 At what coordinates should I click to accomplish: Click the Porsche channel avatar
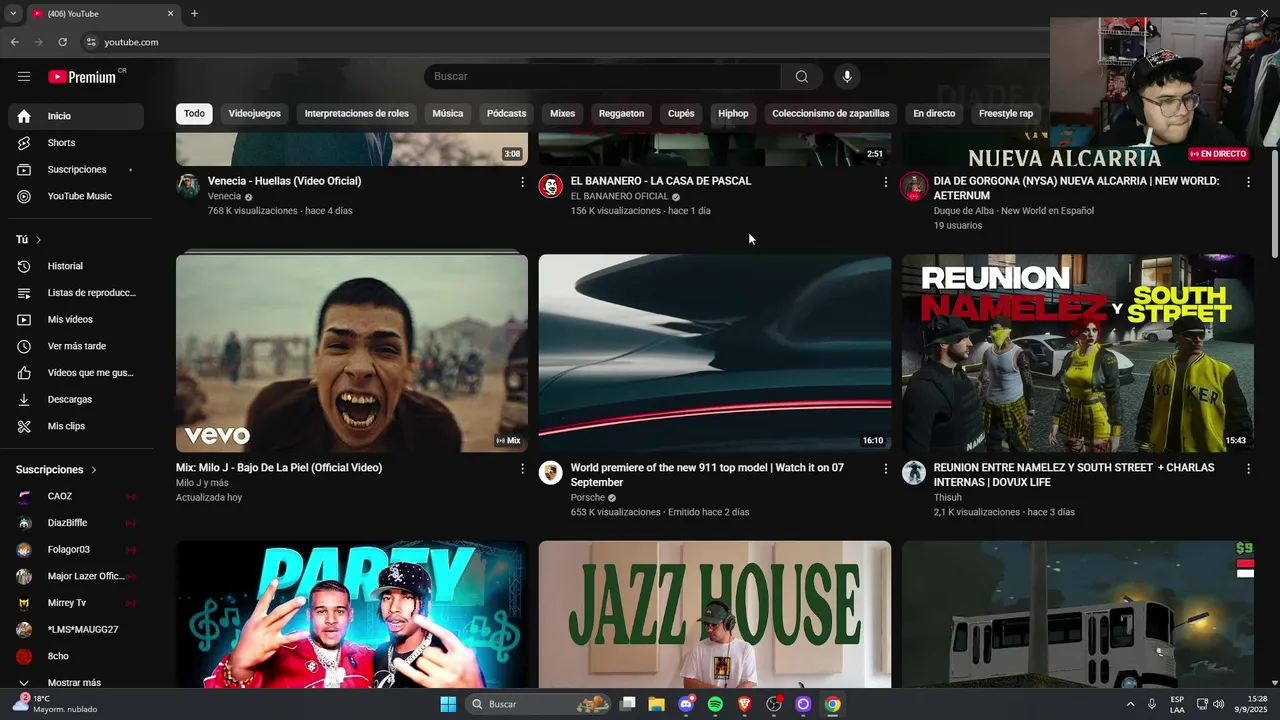pyautogui.click(x=551, y=473)
